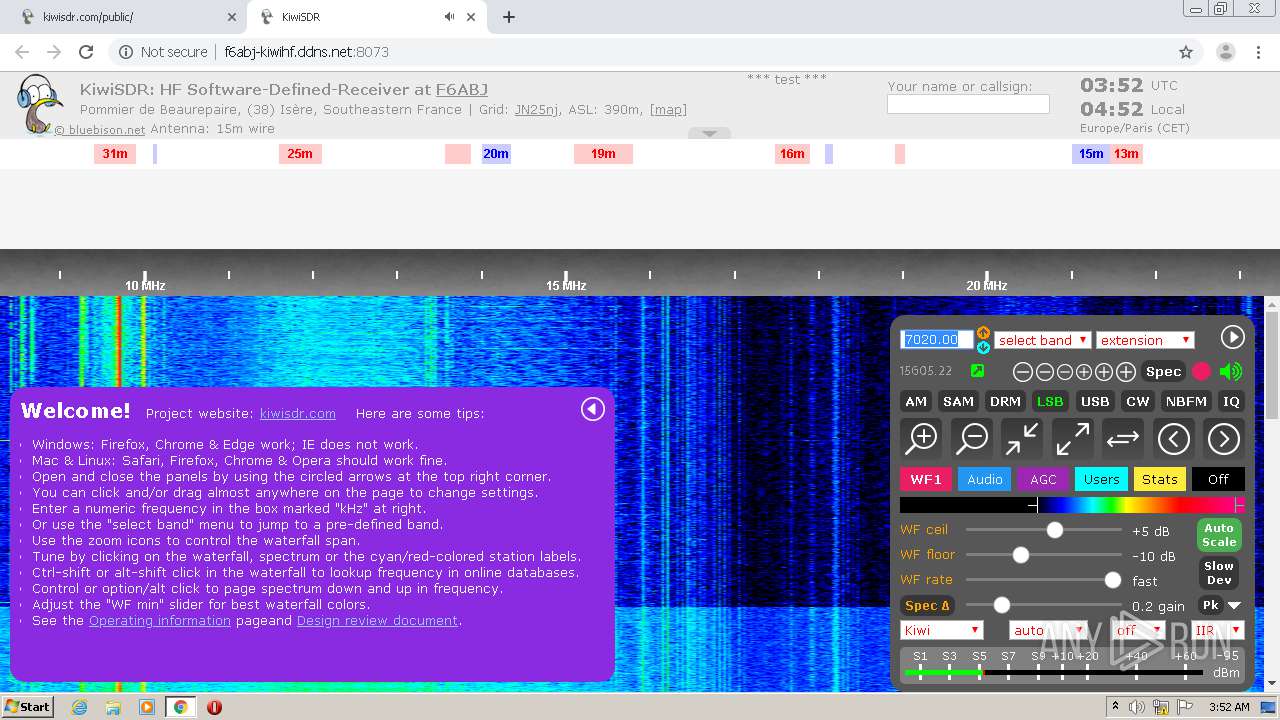The image size is (1280, 720).
Task: Open the Kiwi colormap dropdown
Action: [942, 630]
